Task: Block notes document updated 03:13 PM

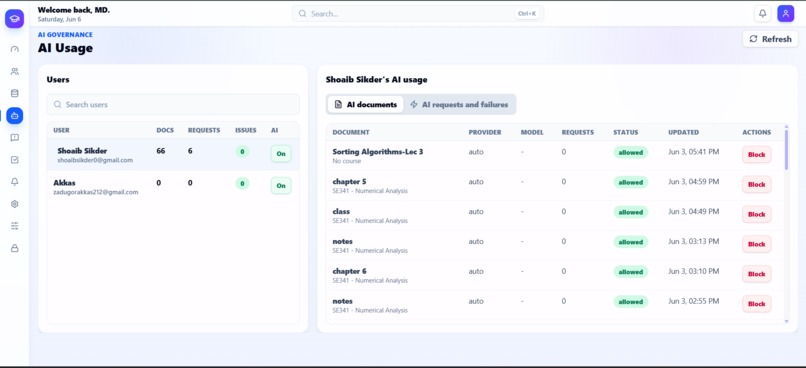Action: (756, 244)
